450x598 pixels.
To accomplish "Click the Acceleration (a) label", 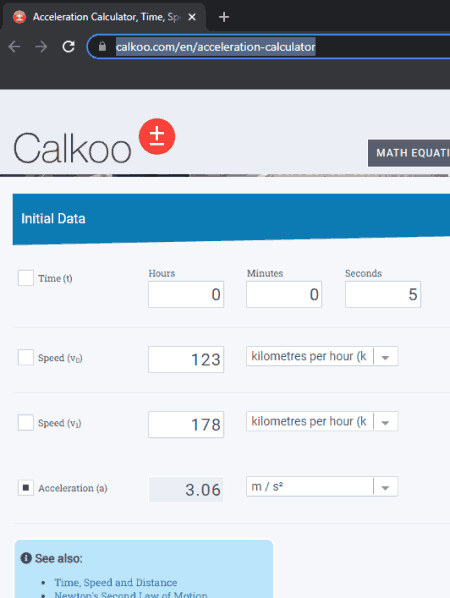I will click(73, 488).
